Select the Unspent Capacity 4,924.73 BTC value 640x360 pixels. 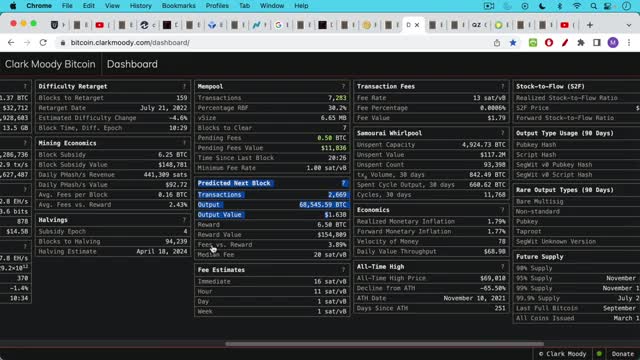coord(484,144)
